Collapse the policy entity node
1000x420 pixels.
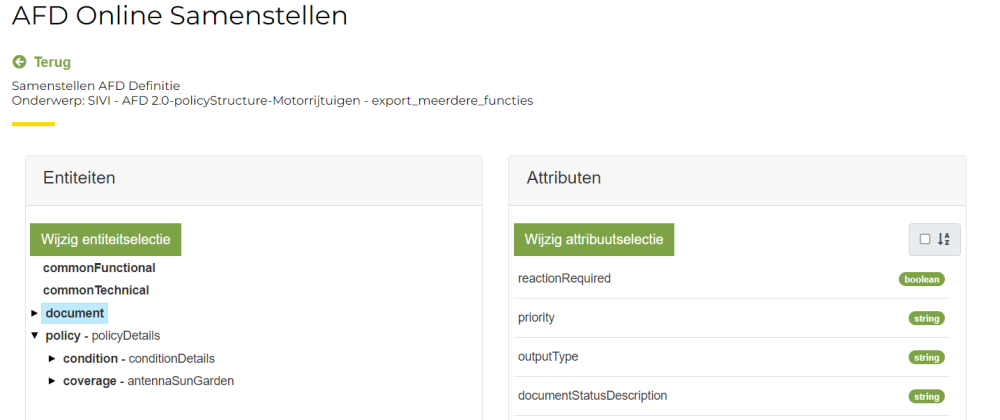[35, 336]
